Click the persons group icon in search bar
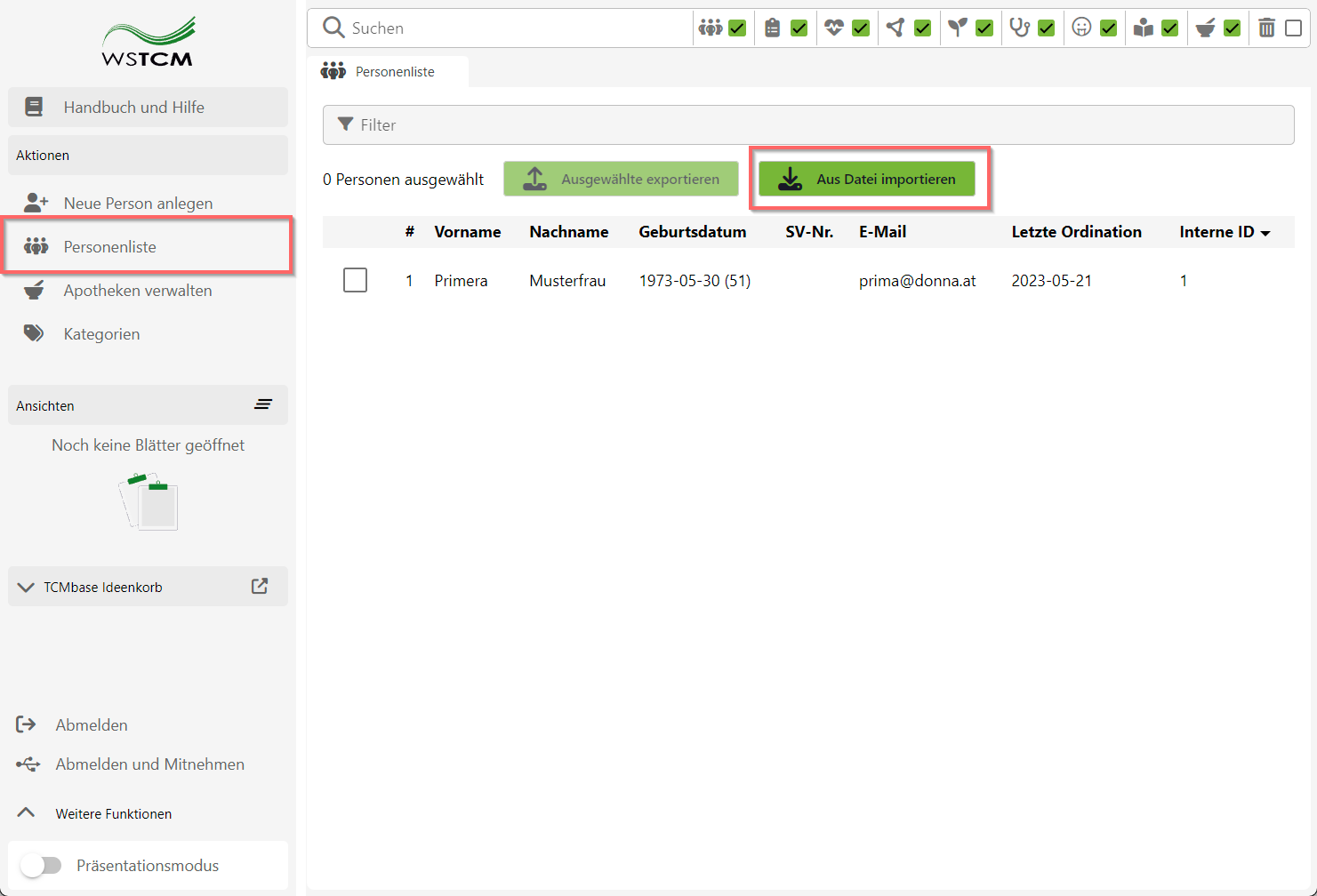Image resolution: width=1317 pixels, height=896 pixels. pyautogui.click(x=710, y=28)
